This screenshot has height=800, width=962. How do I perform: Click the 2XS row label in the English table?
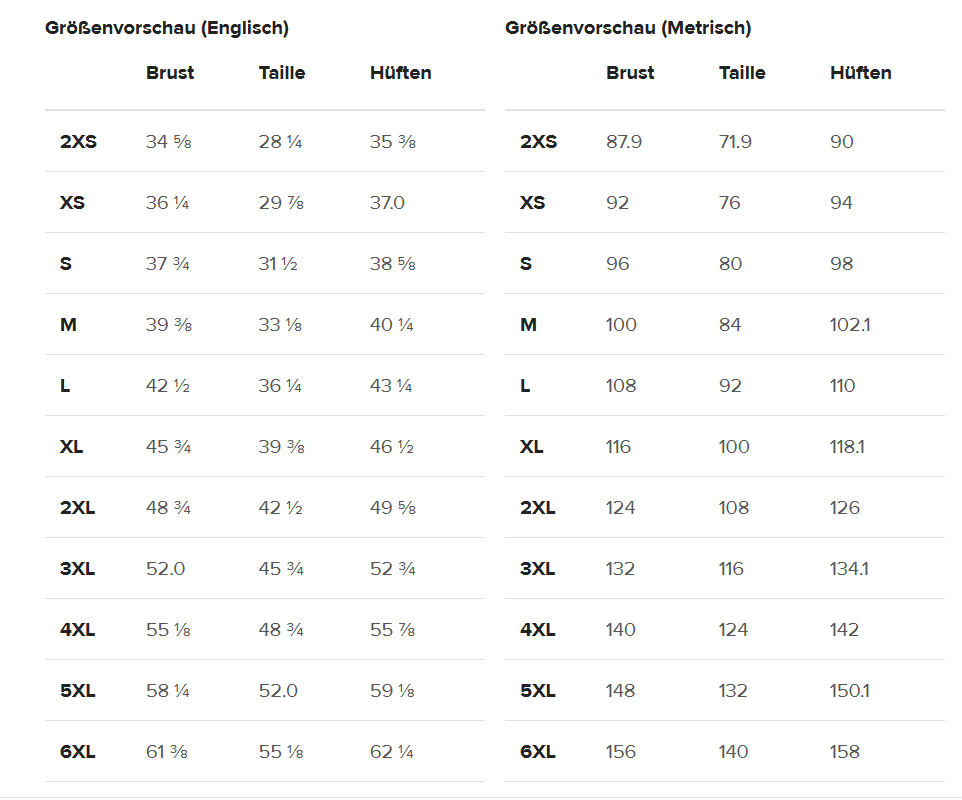(78, 142)
